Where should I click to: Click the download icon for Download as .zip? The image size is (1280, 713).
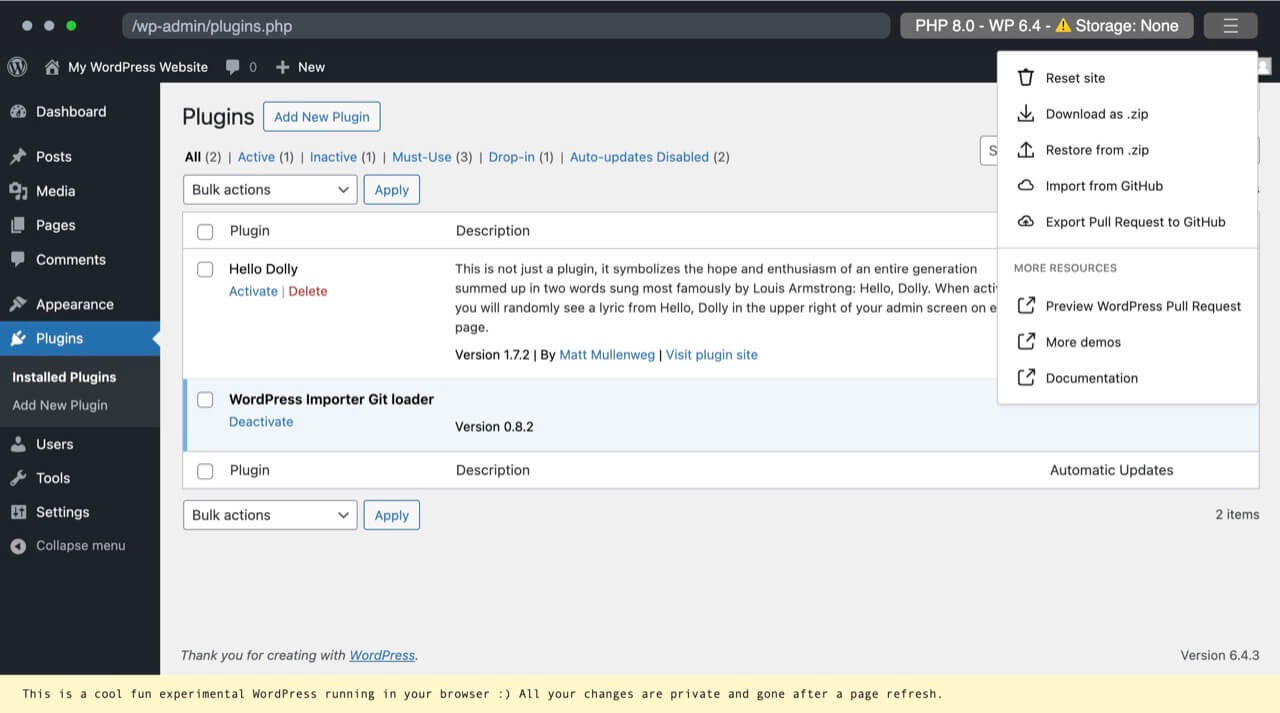click(1025, 113)
